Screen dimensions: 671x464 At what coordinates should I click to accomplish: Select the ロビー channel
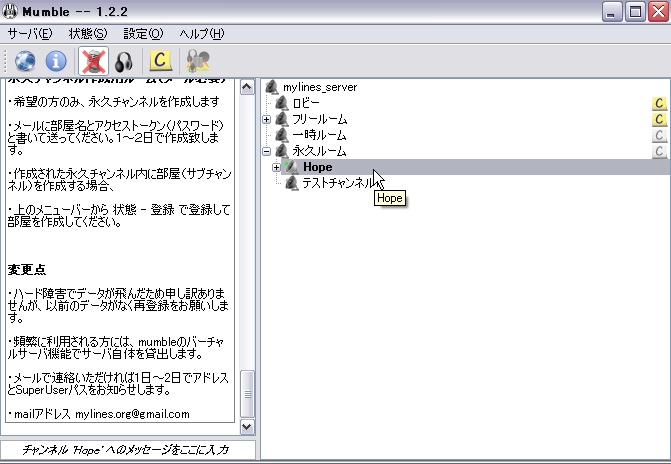point(306,103)
